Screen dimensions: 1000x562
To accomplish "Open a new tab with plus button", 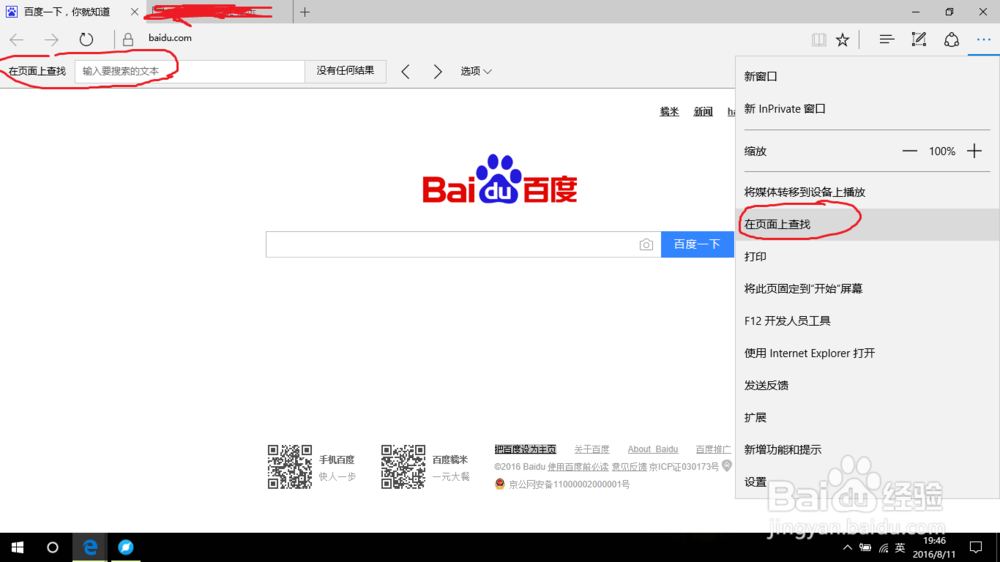I will pyautogui.click(x=305, y=12).
